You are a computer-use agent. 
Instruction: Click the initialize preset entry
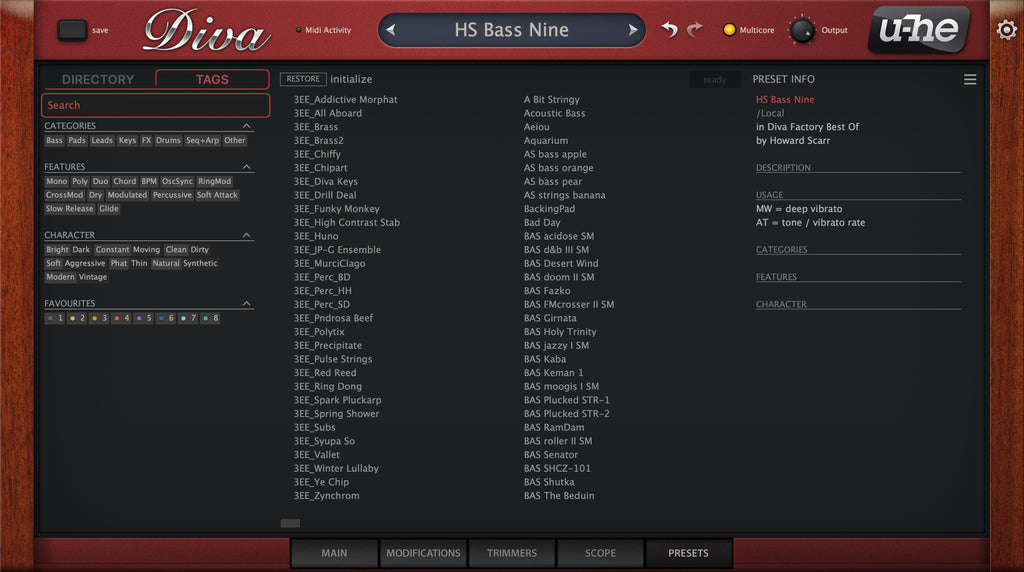click(x=351, y=79)
